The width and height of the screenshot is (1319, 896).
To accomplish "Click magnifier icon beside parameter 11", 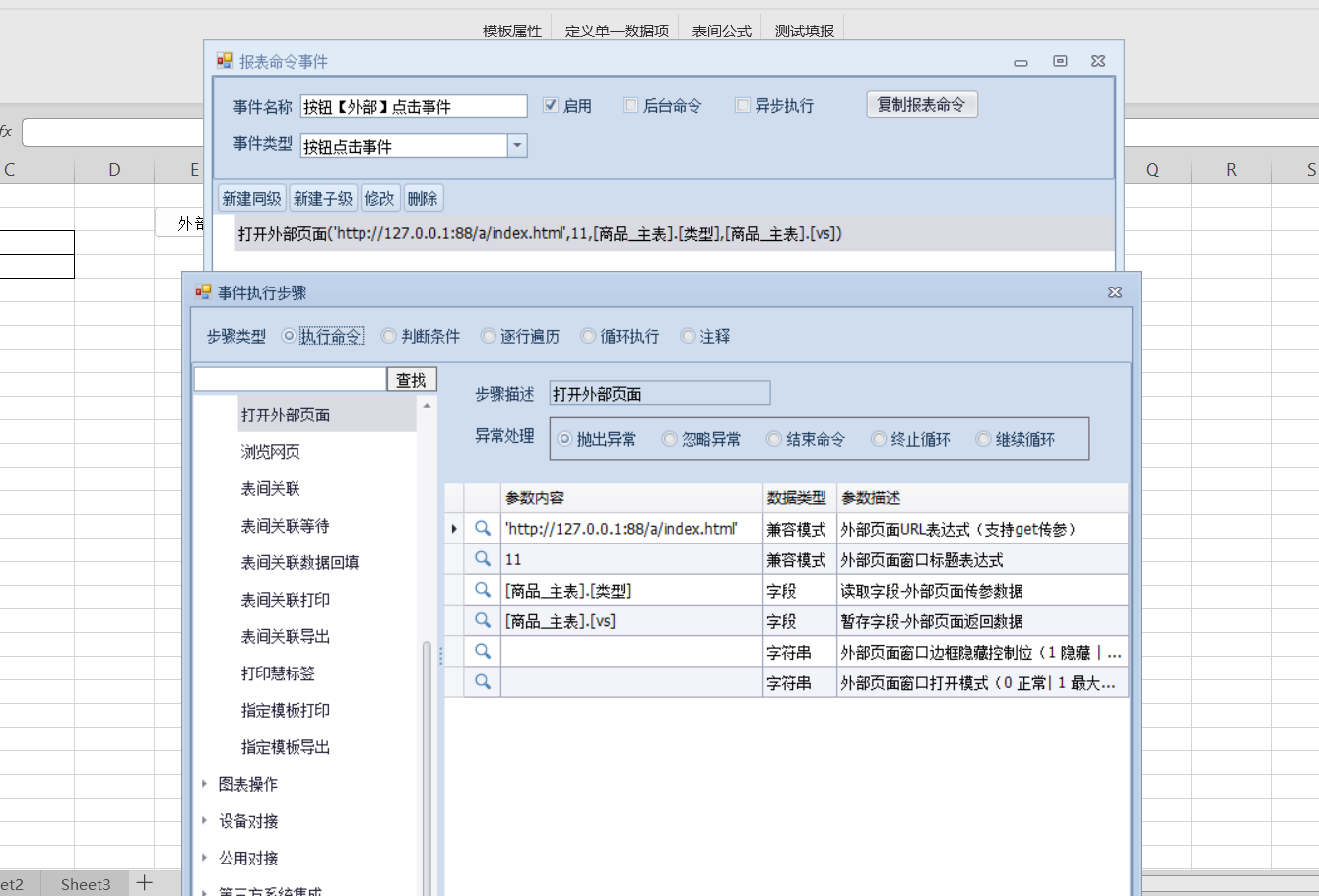I will [x=483, y=559].
